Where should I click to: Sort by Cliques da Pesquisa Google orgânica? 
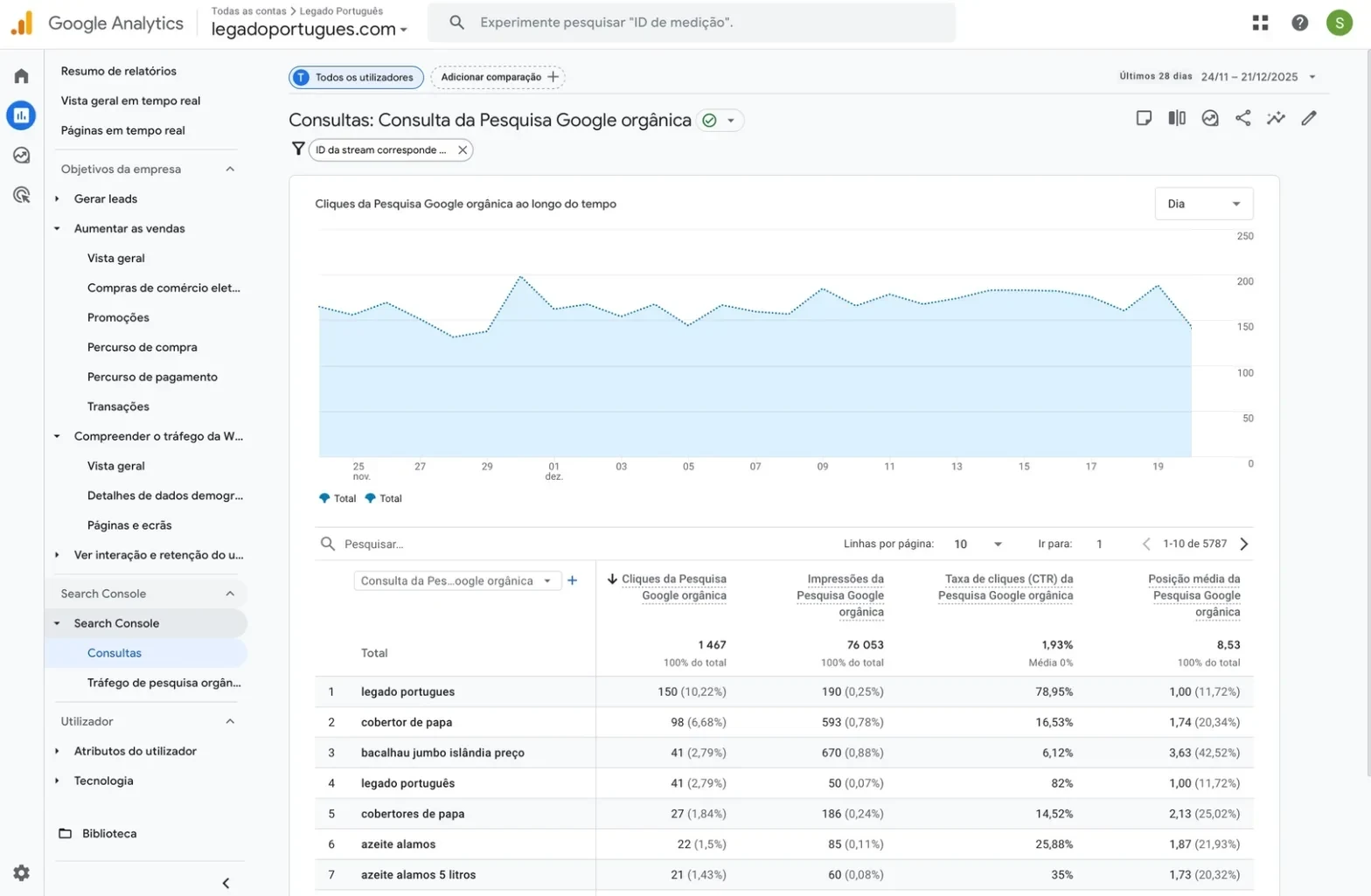click(673, 587)
